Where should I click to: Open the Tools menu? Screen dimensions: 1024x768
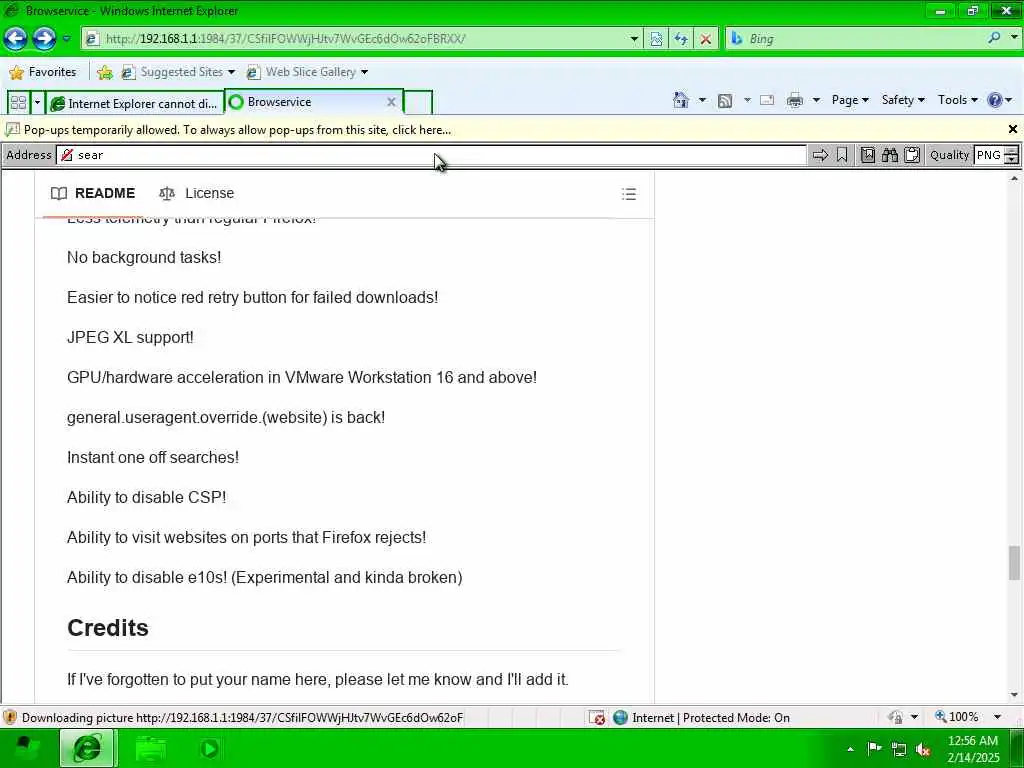coord(957,100)
